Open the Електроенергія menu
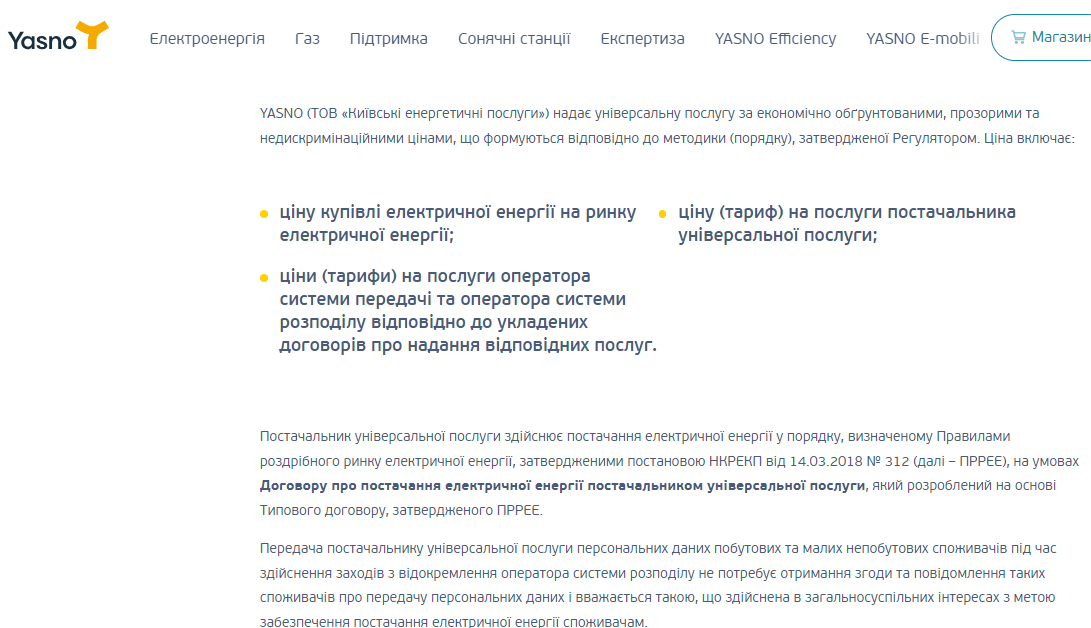Viewport: 1091px width, 628px height. click(x=207, y=39)
